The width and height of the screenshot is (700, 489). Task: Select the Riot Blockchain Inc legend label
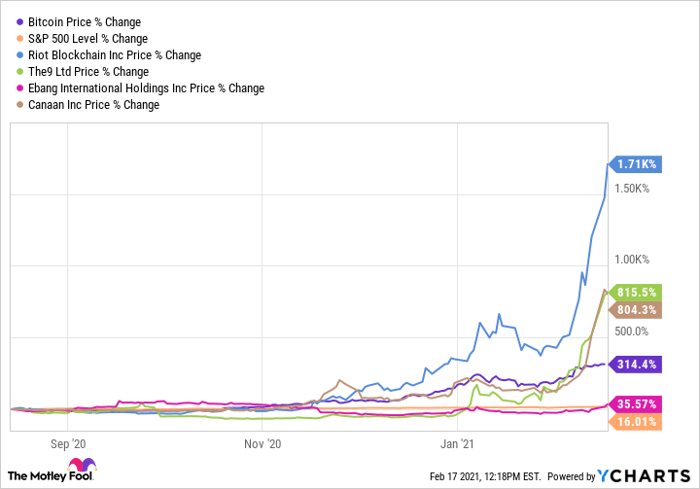click(115, 55)
